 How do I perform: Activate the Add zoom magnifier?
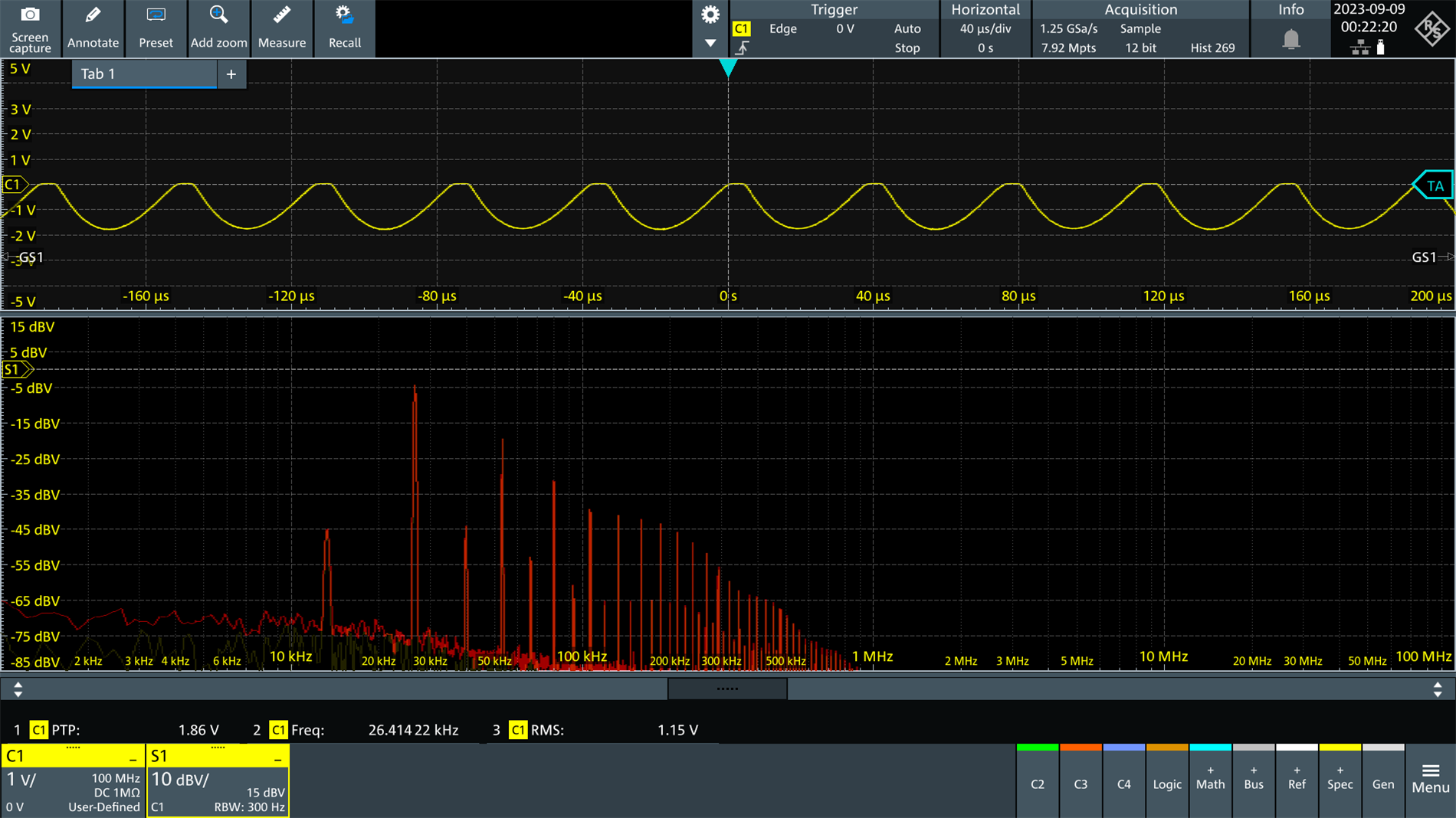pyautogui.click(x=218, y=28)
